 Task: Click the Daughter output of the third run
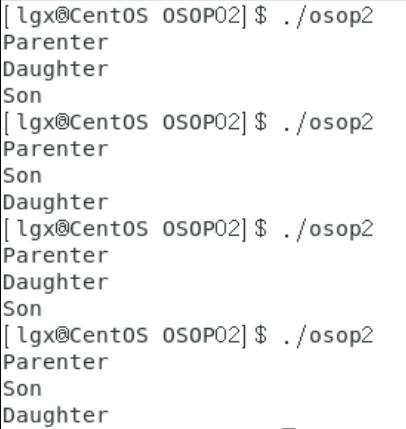tap(56, 283)
